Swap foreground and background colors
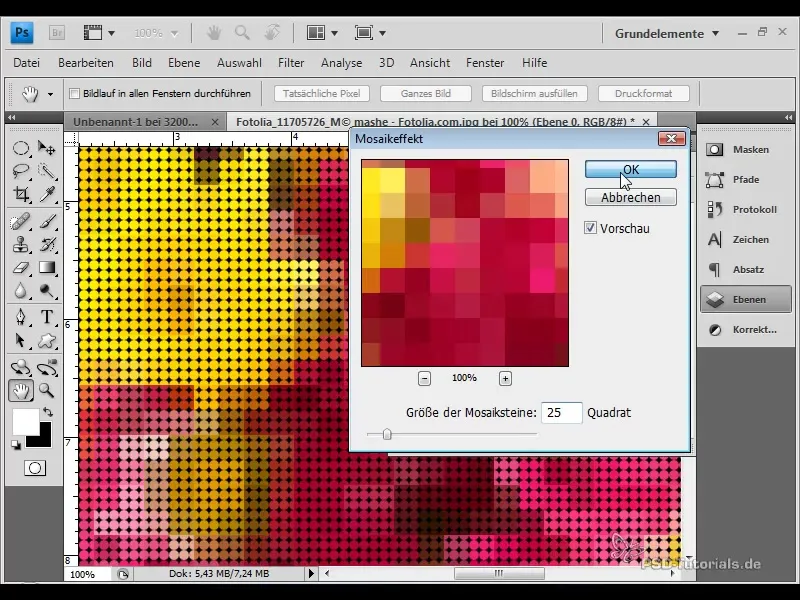The width and height of the screenshot is (800, 600). (47, 412)
